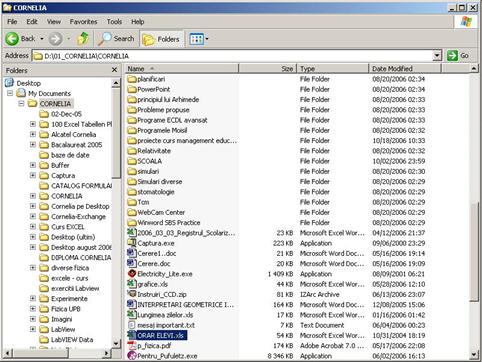Viewport: 482px width, 362px height.
Task: Select the Captura.exe application icon
Action: 132,243
